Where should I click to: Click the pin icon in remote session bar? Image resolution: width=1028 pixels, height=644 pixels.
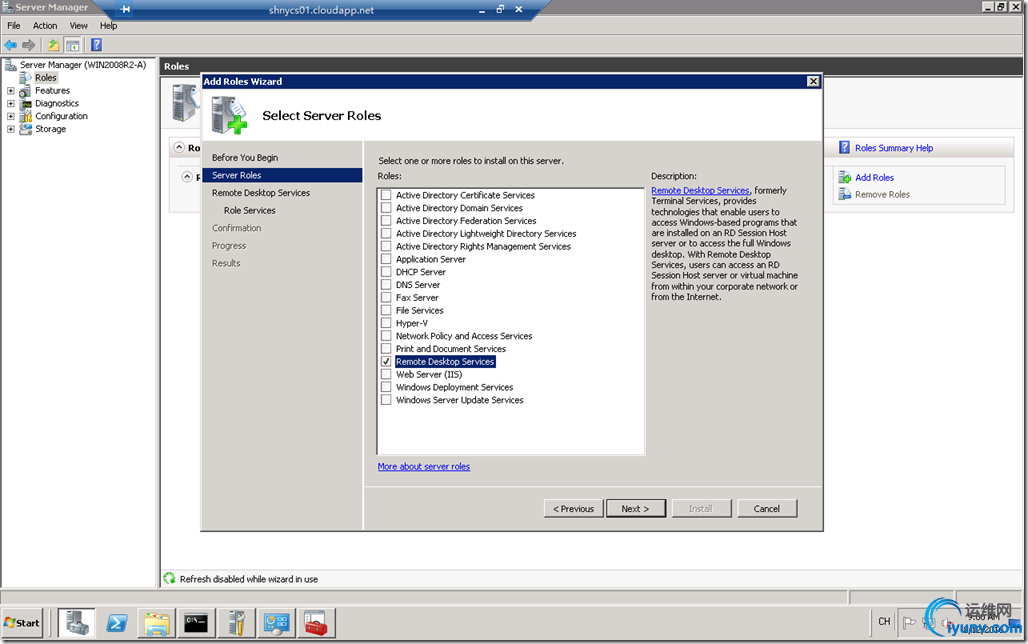pos(125,9)
